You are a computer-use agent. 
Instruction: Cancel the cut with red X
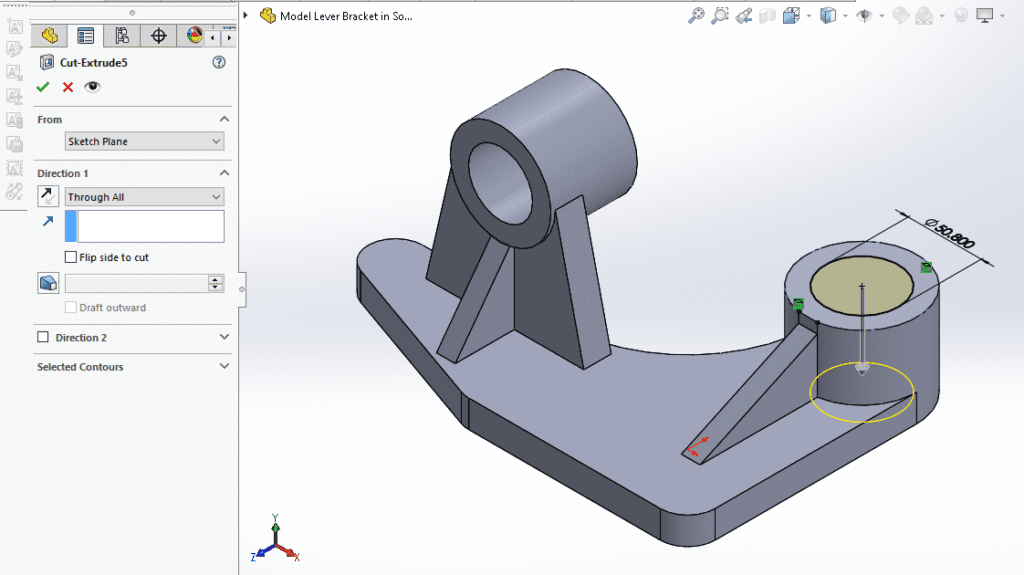point(68,87)
